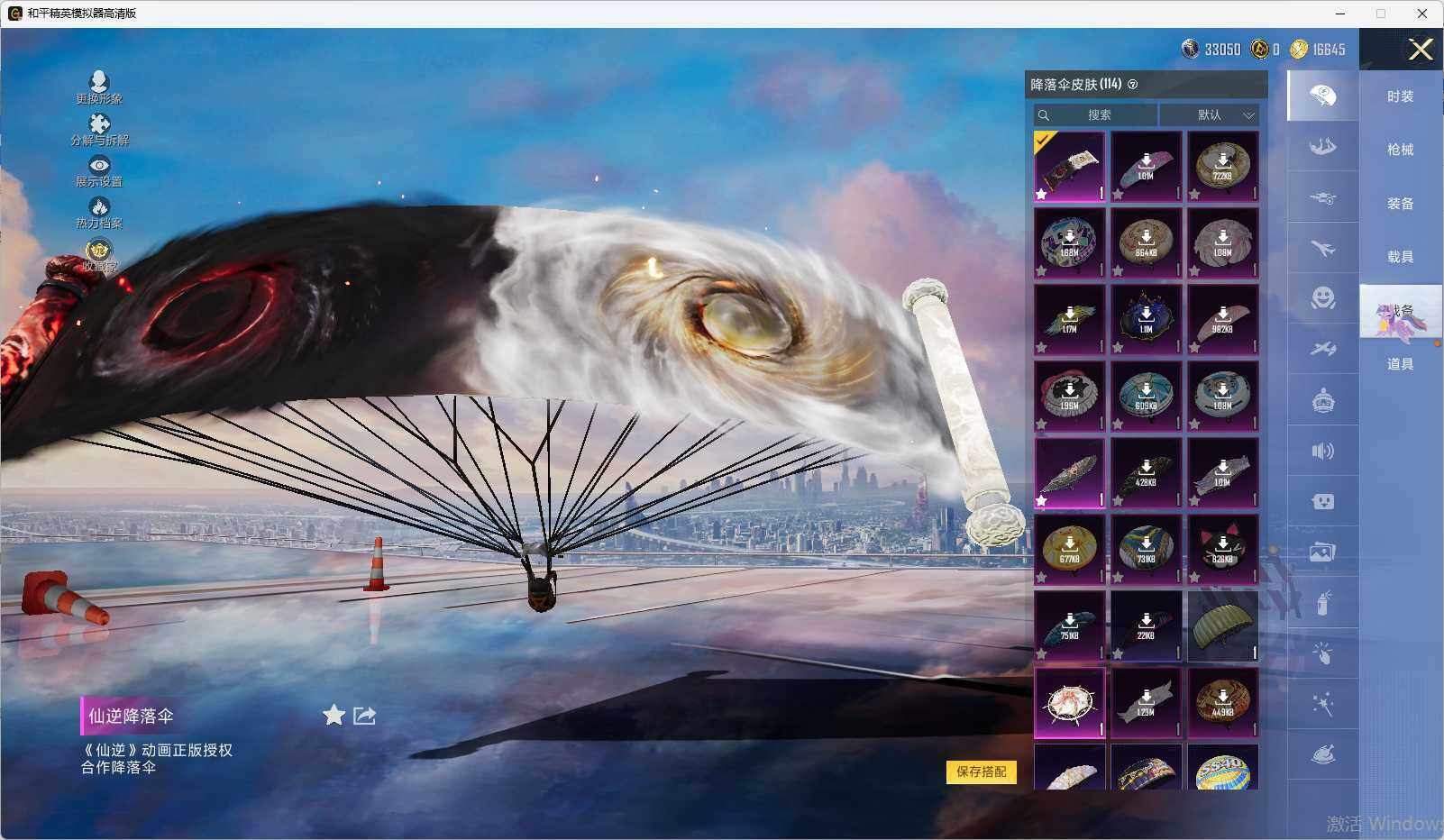
Task: Download the 677KB yellow parachute skin
Action: (x=1070, y=550)
